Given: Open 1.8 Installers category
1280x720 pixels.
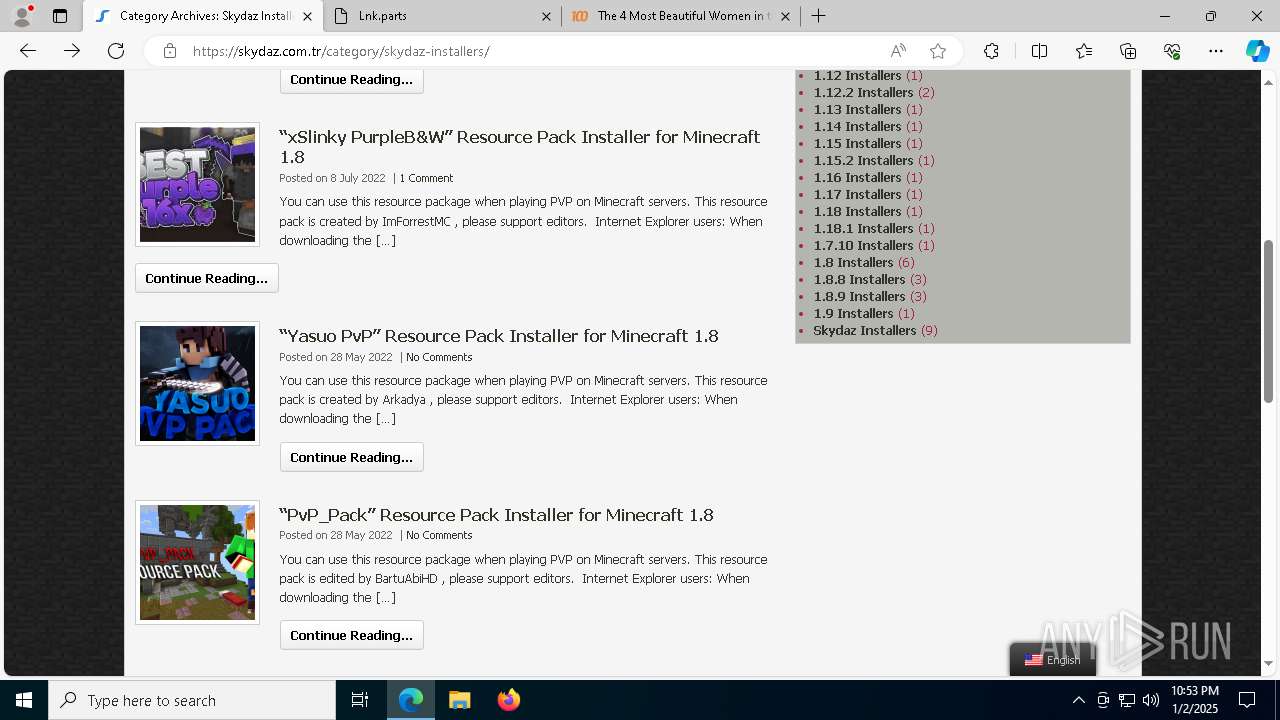Looking at the screenshot, I should (x=853, y=262).
